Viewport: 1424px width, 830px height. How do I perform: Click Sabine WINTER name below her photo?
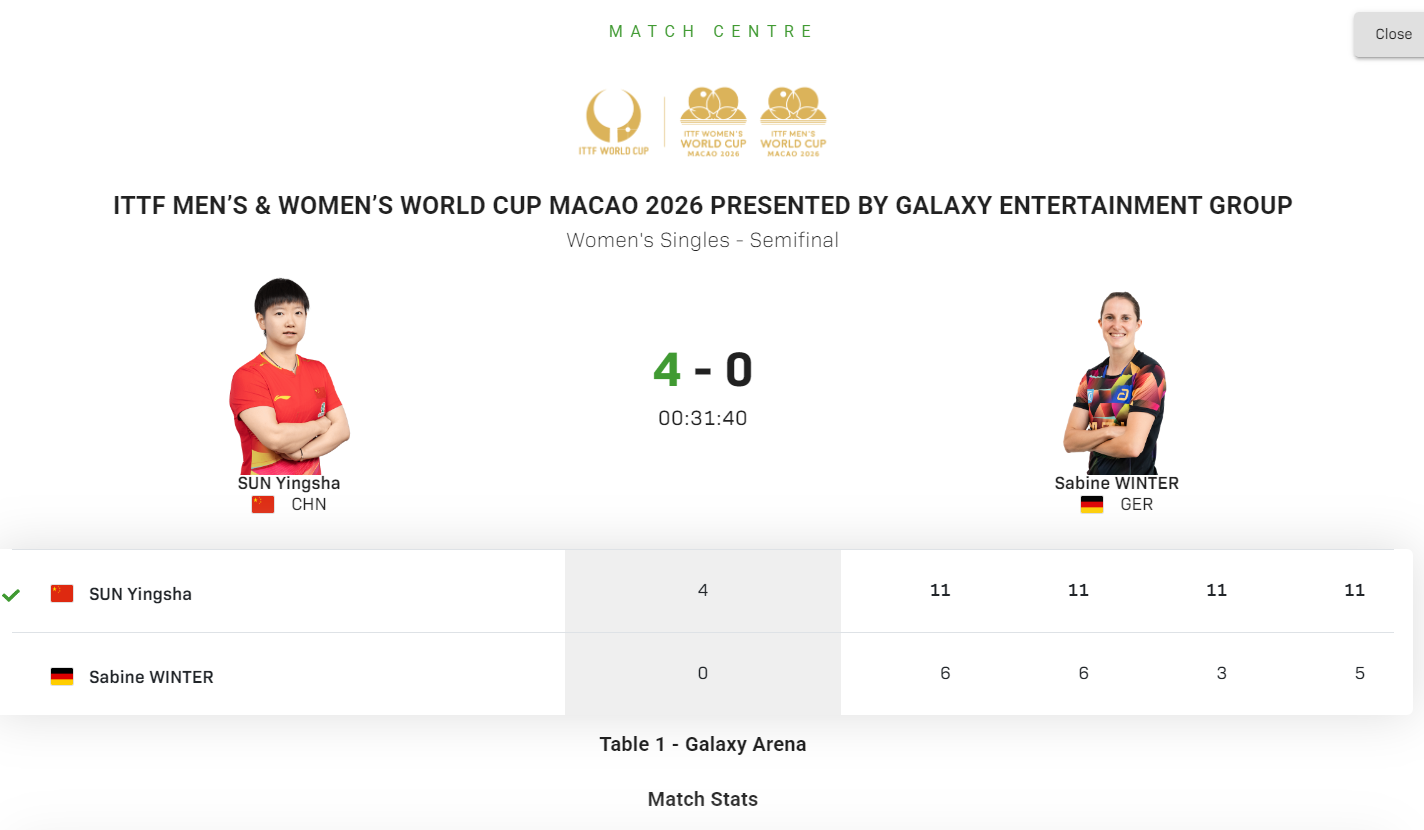point(1116,483)
